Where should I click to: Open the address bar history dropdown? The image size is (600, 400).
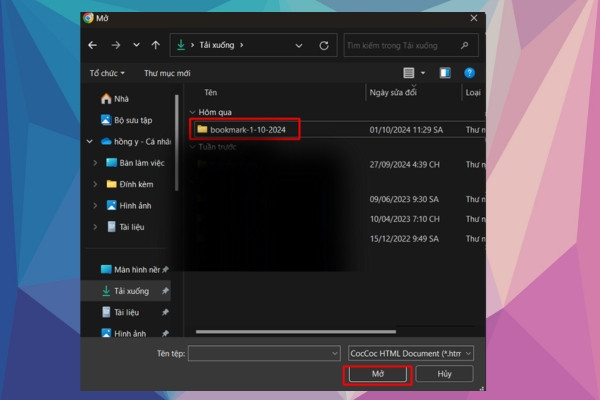(299, 46)
